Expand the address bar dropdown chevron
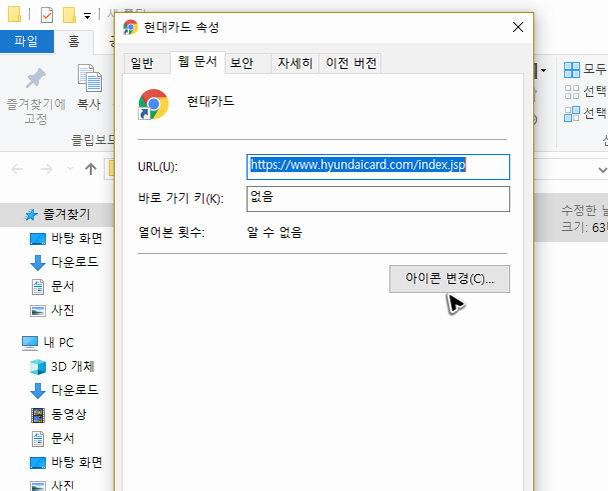The image size is (608, 491). (x=602, y=170)
